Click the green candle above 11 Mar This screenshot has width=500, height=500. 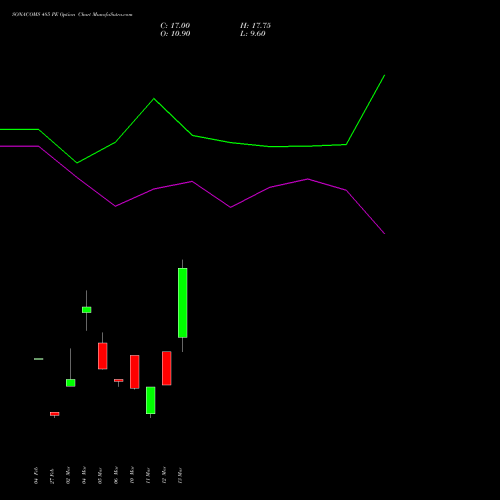click(x=151, y=400)
